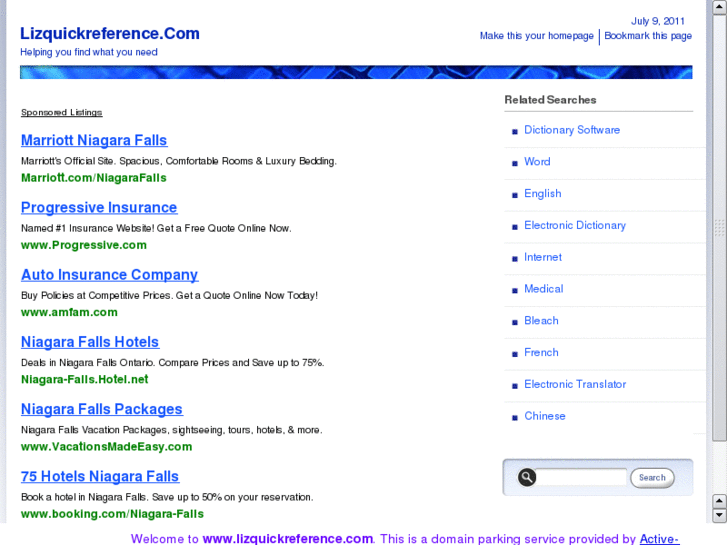Viewport: 727px width, 545px height.
Task: Open Lizquickreference.Com site title
Action: click(110, 33)
